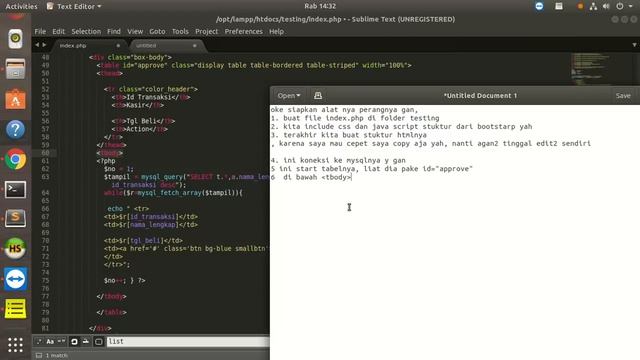The image size is (640, 360).
Task: Open the green HS application dock icon
Action: [x=16, y=249]
